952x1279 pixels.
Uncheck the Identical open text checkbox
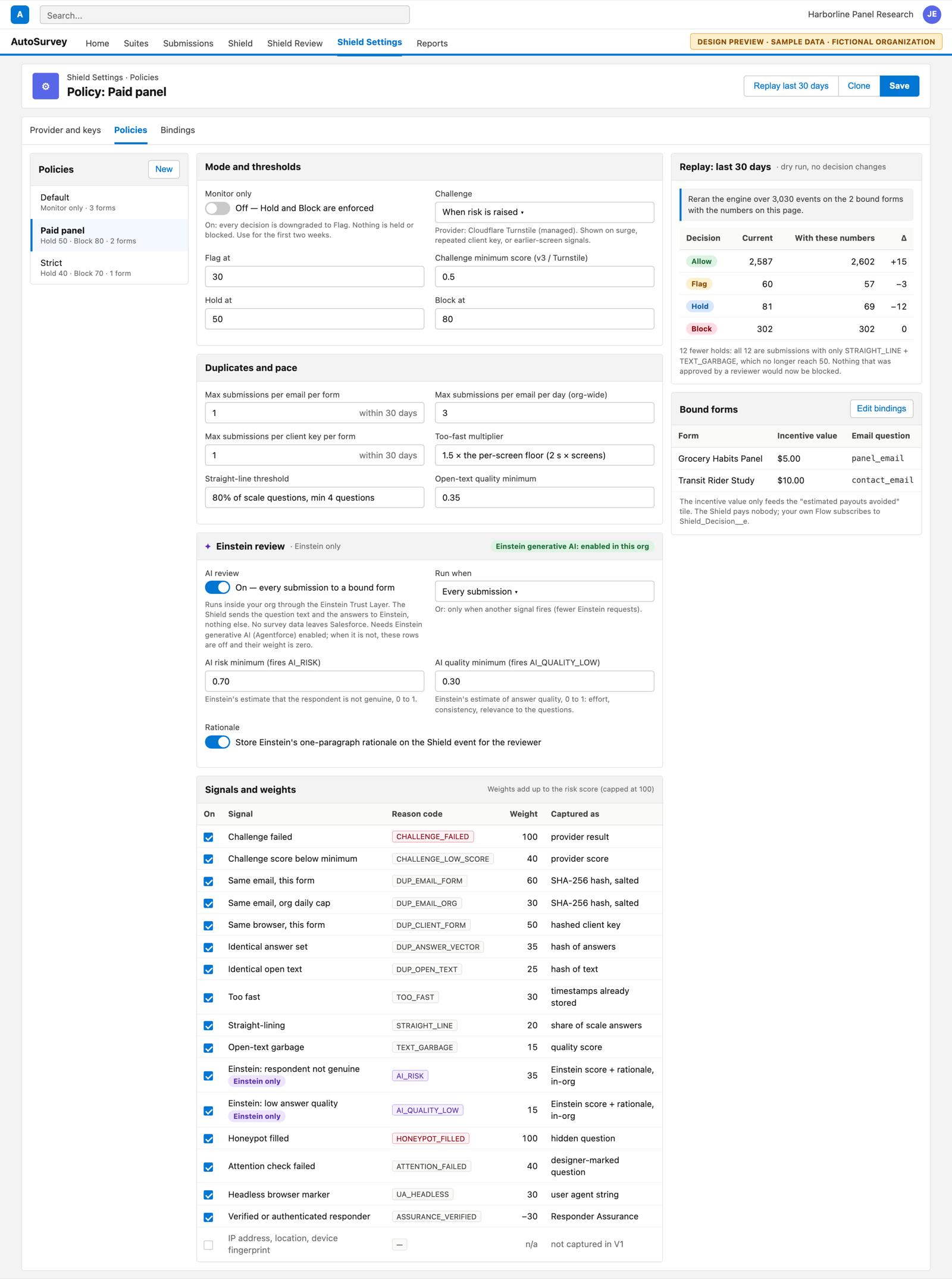coord(208,970)
